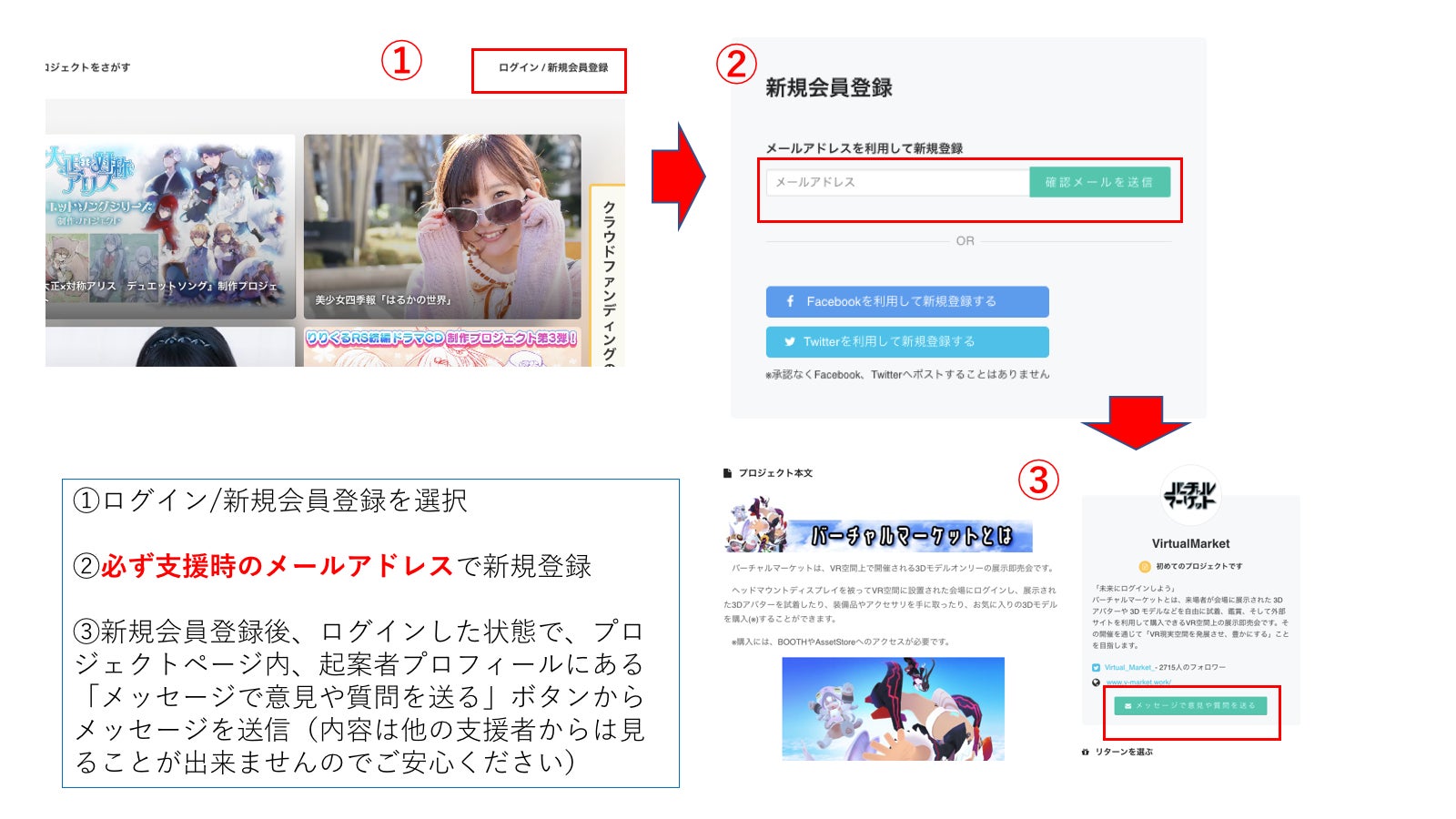Register using the Facebookを利用して新規登録する button
The width and height of the screenshot is (1456, 819).
coord(906,301)
